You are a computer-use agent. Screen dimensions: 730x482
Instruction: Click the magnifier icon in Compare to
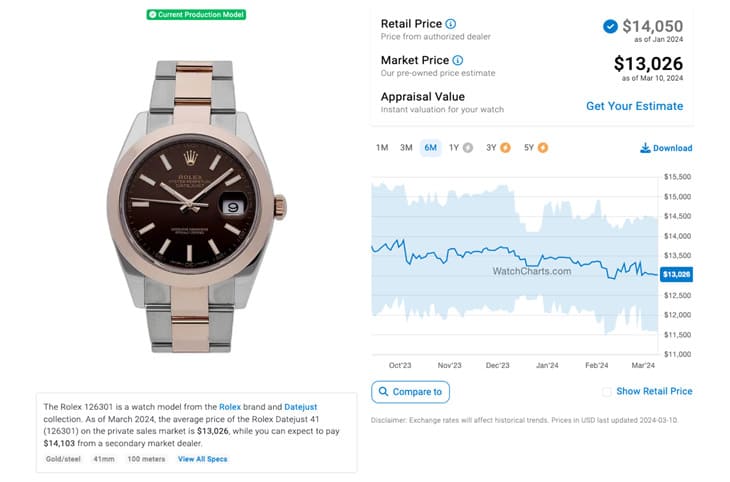[383, 392]
